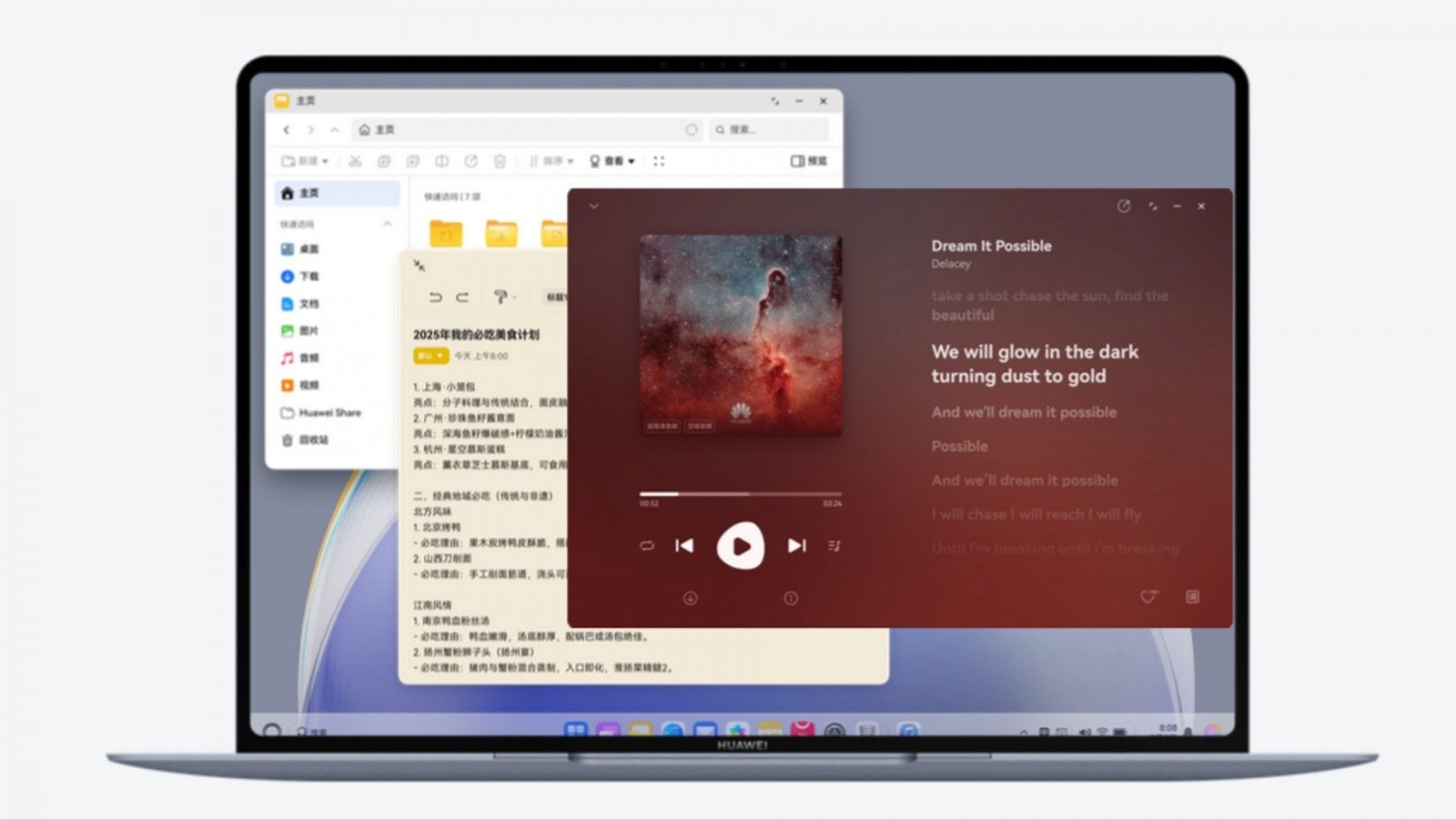Click the four-dot grid layout icon
The image size is (1456, 819).
[x=659, y=161]
